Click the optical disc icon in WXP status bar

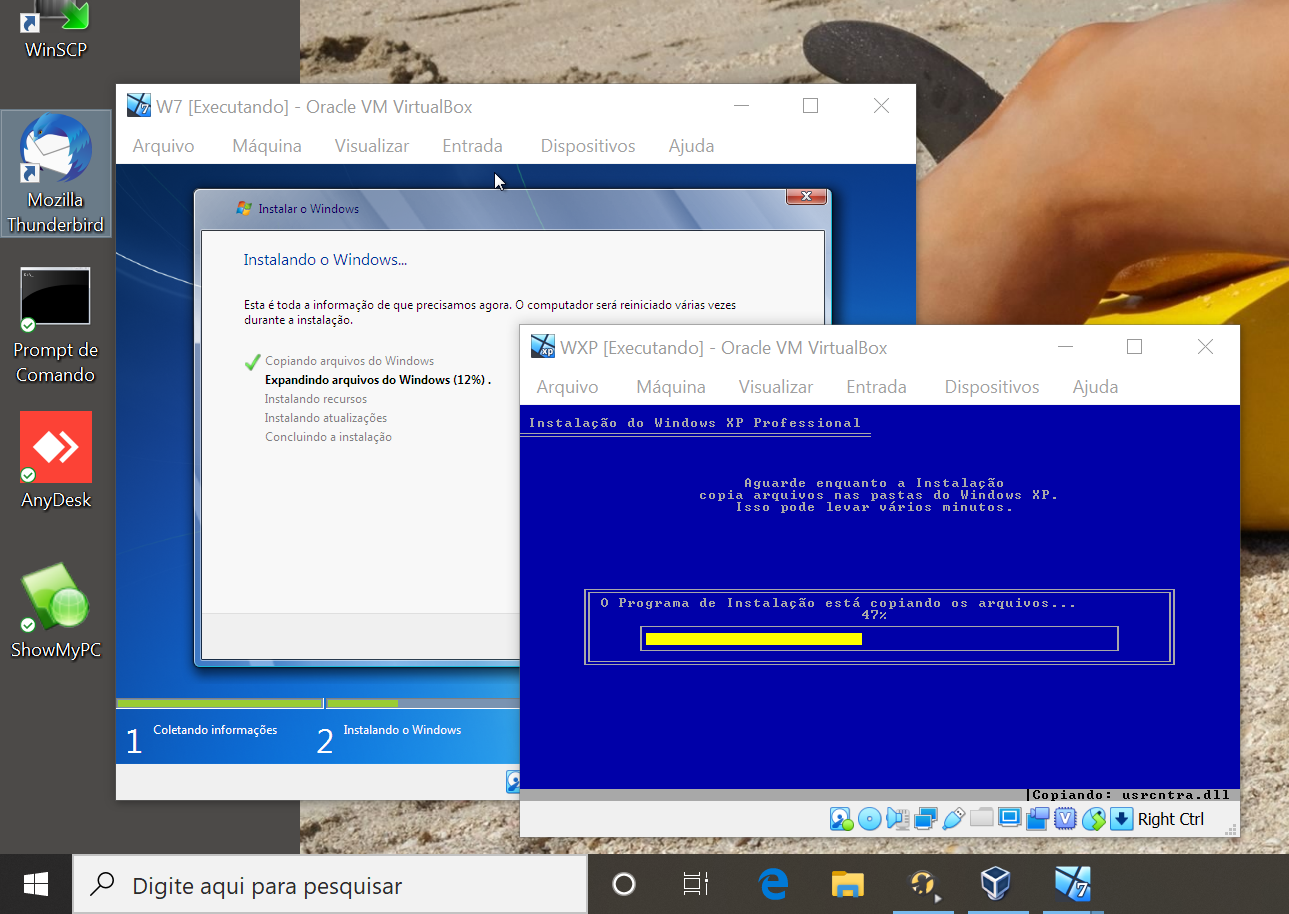click(x=869, y=819)
